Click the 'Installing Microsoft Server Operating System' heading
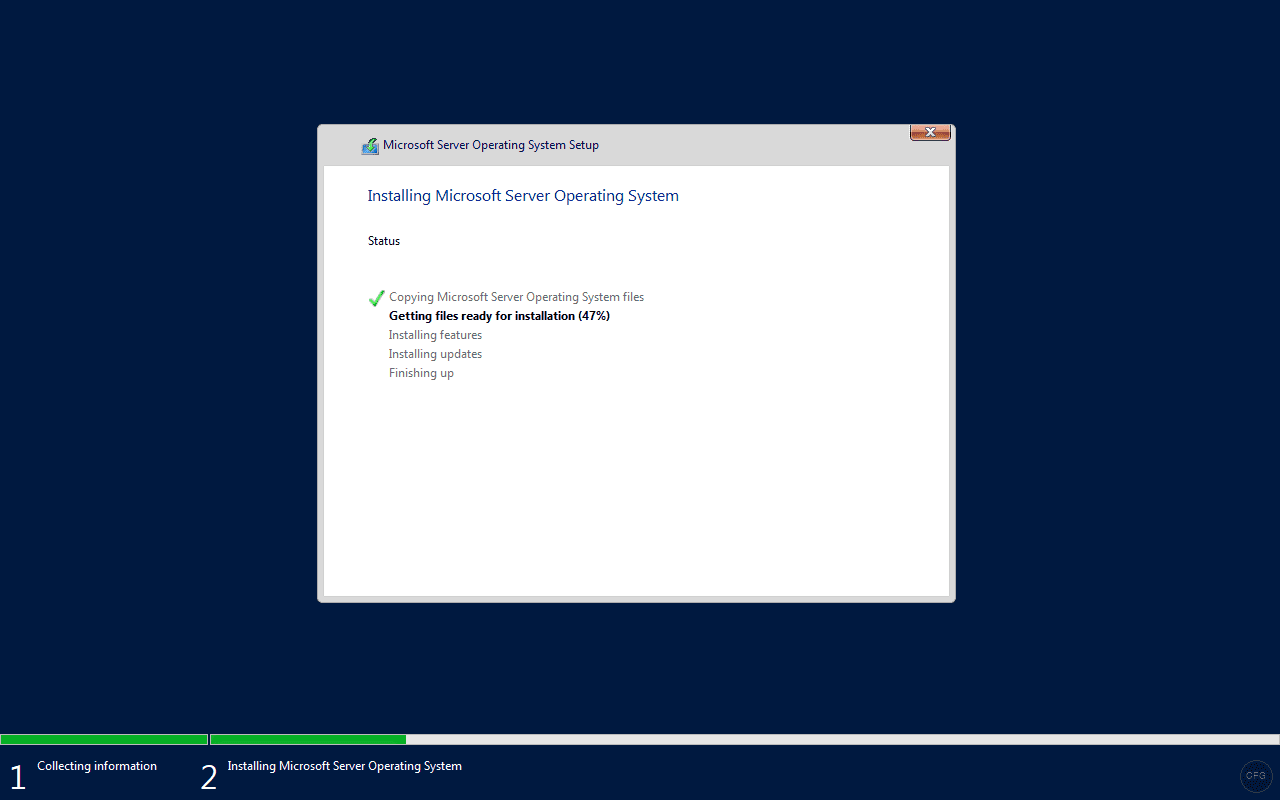 (x=522, y=195)
